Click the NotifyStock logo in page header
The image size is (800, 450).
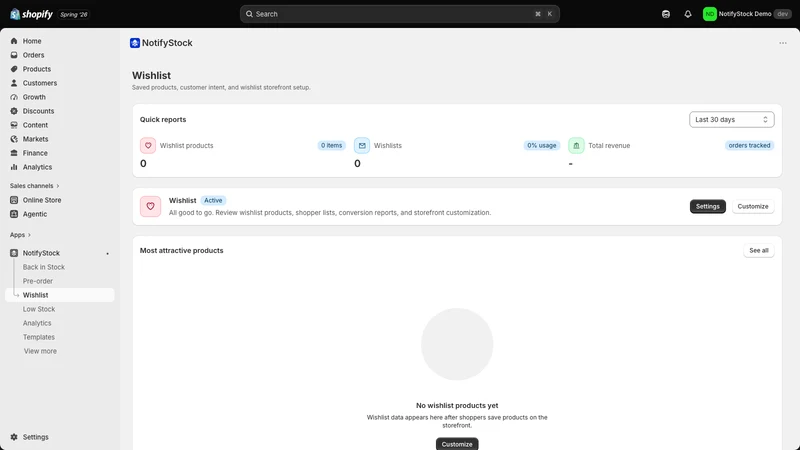(135, 43)
